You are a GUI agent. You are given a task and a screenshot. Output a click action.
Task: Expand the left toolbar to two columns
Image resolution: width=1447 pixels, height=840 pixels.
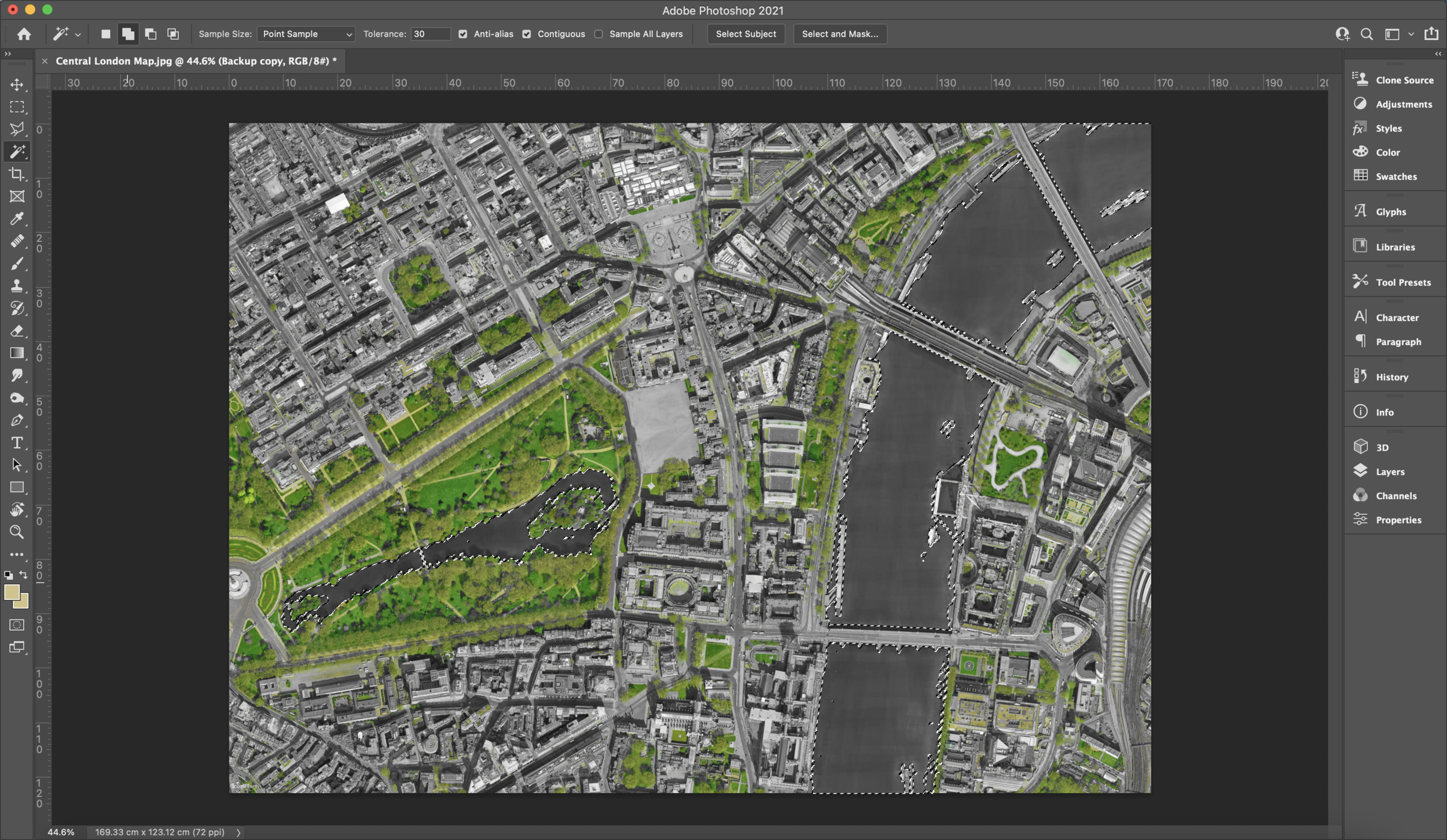tap(8, 54)
